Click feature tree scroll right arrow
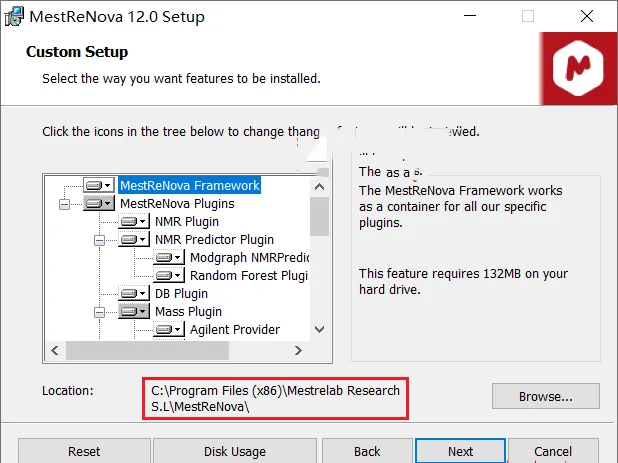Screen dimensions: 618x463 point(298,350)
